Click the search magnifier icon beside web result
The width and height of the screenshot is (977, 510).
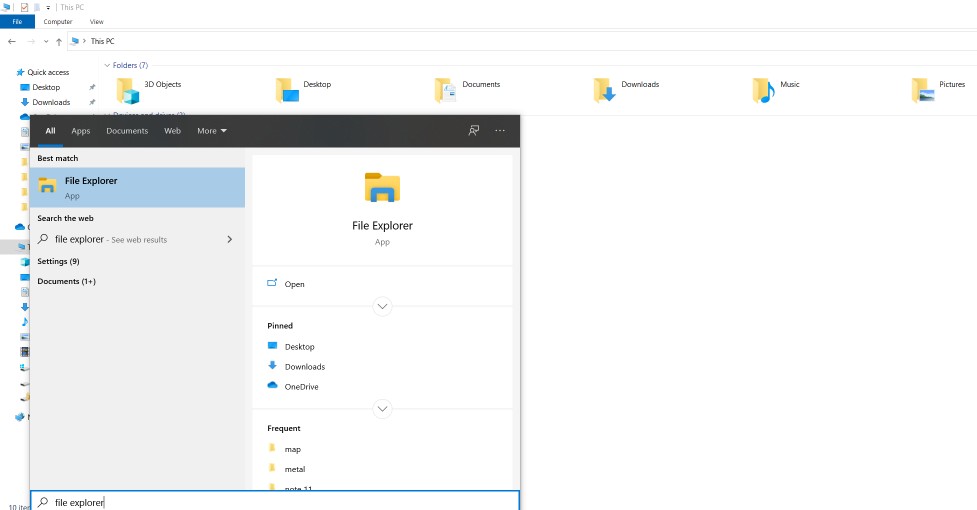point(43,238)
